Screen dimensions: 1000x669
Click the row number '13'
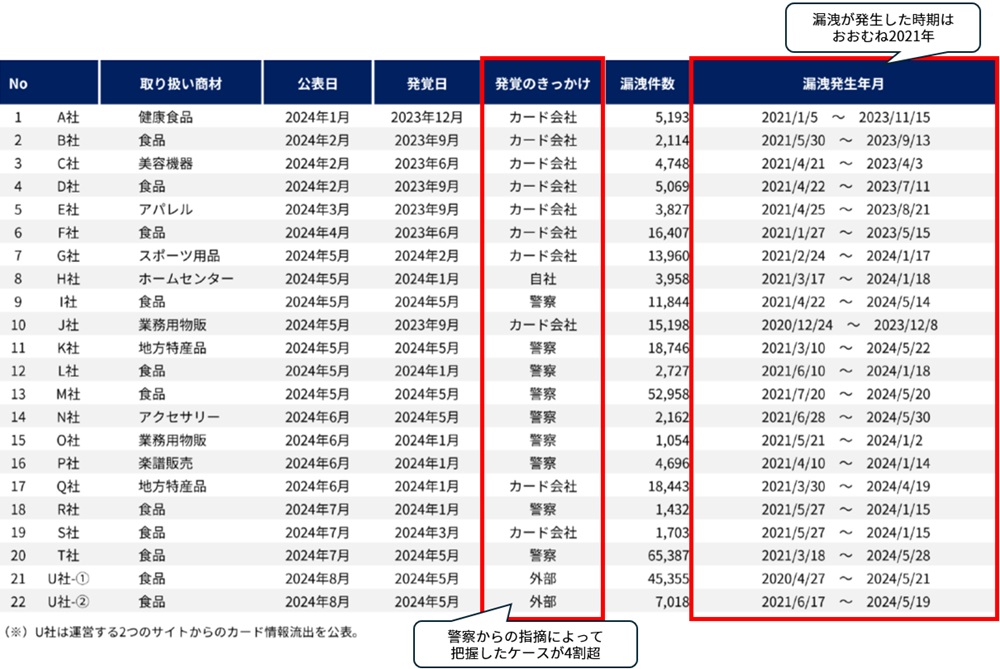pyautogui.click(x=18, y=394)
